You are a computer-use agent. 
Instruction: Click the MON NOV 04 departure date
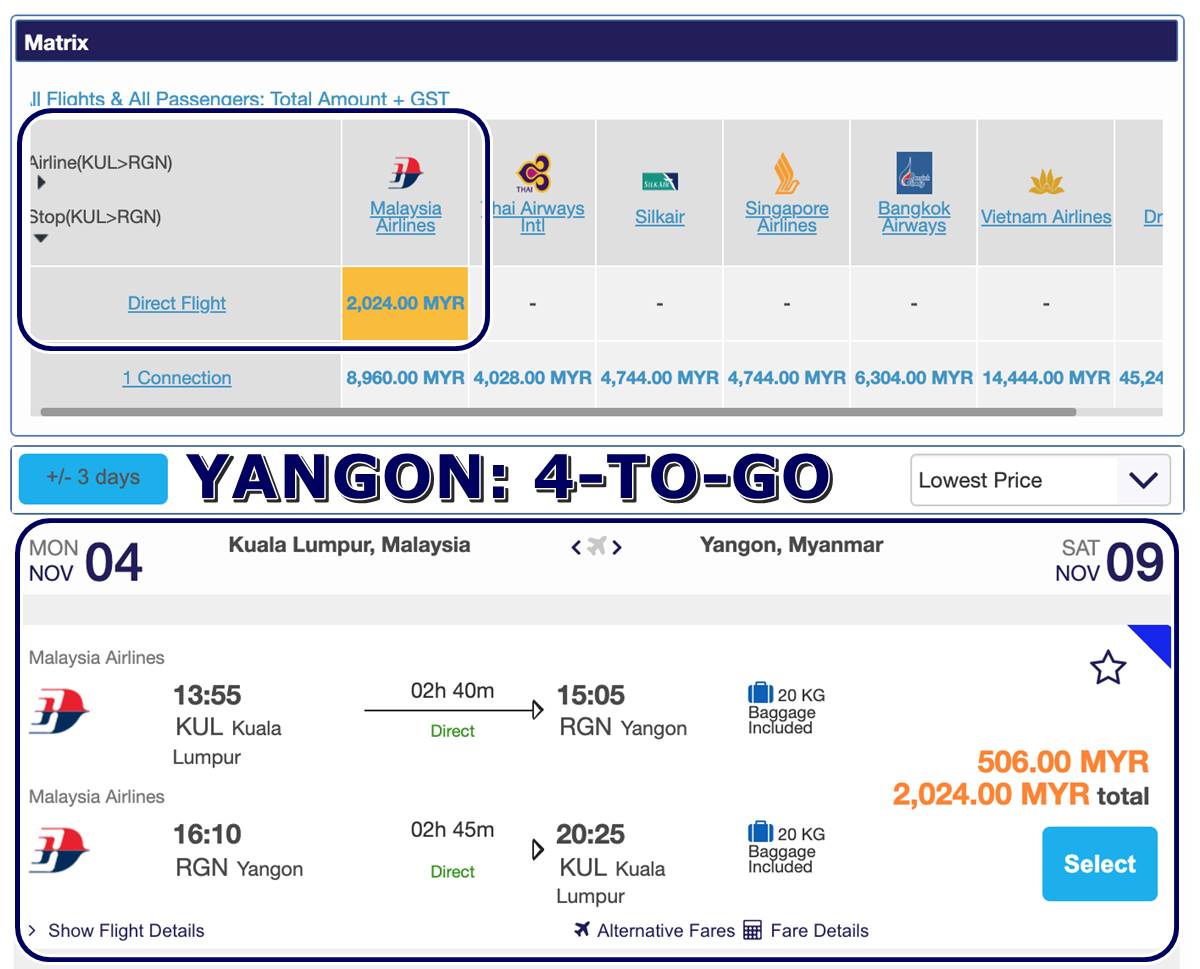click(x=85, y=561)
